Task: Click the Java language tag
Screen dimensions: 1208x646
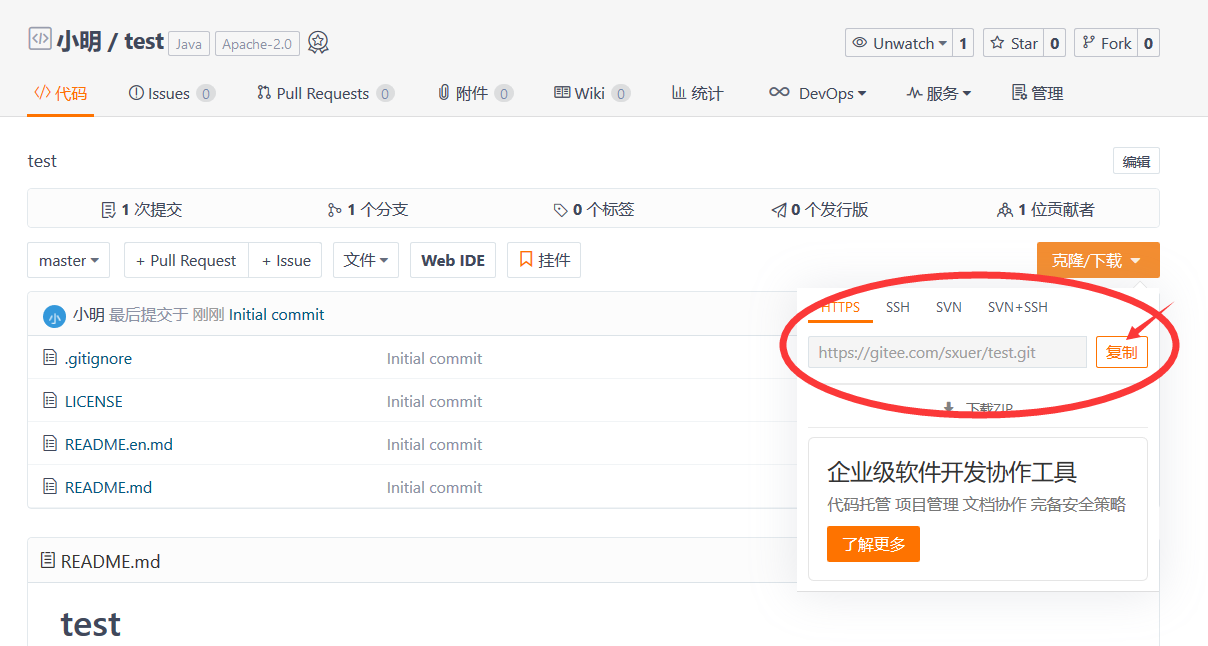Action: [189, 44]
